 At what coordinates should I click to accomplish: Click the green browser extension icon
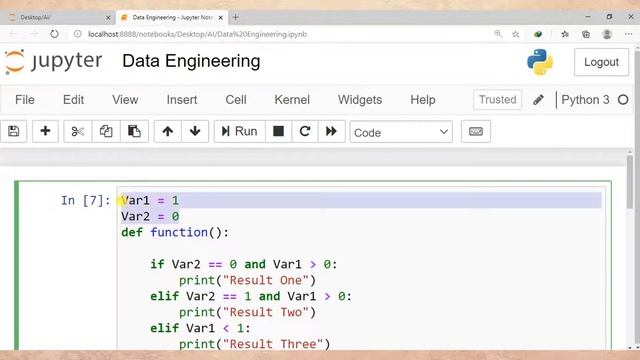tap(538, 34)
